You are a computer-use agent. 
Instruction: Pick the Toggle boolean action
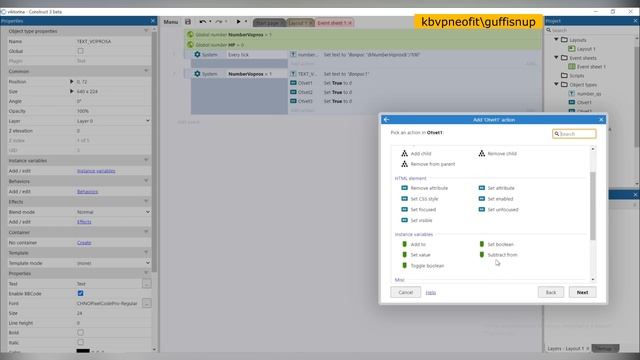point(423,266)
